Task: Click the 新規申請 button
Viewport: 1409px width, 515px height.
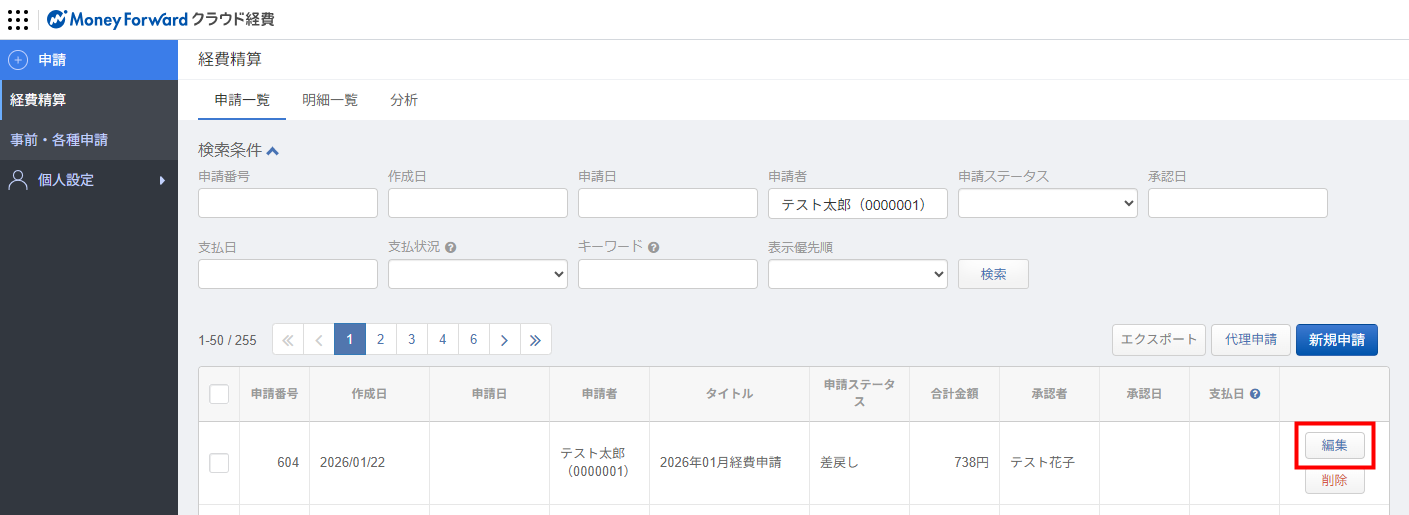Action: [x=1336, y=339]
